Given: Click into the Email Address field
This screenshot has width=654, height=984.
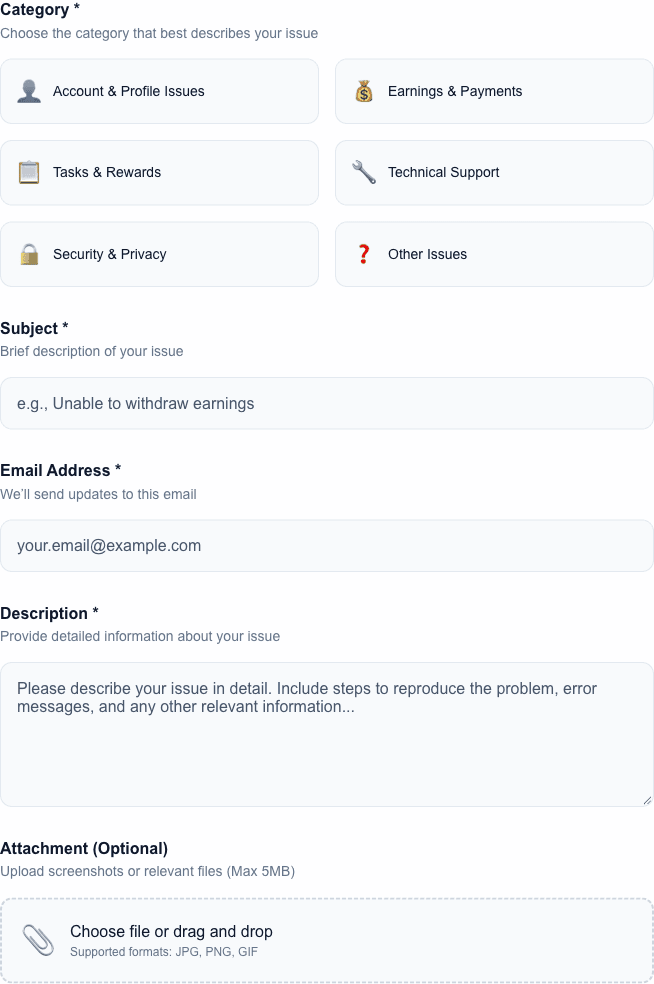Looking at the screenshot, I should pos(327,546).
